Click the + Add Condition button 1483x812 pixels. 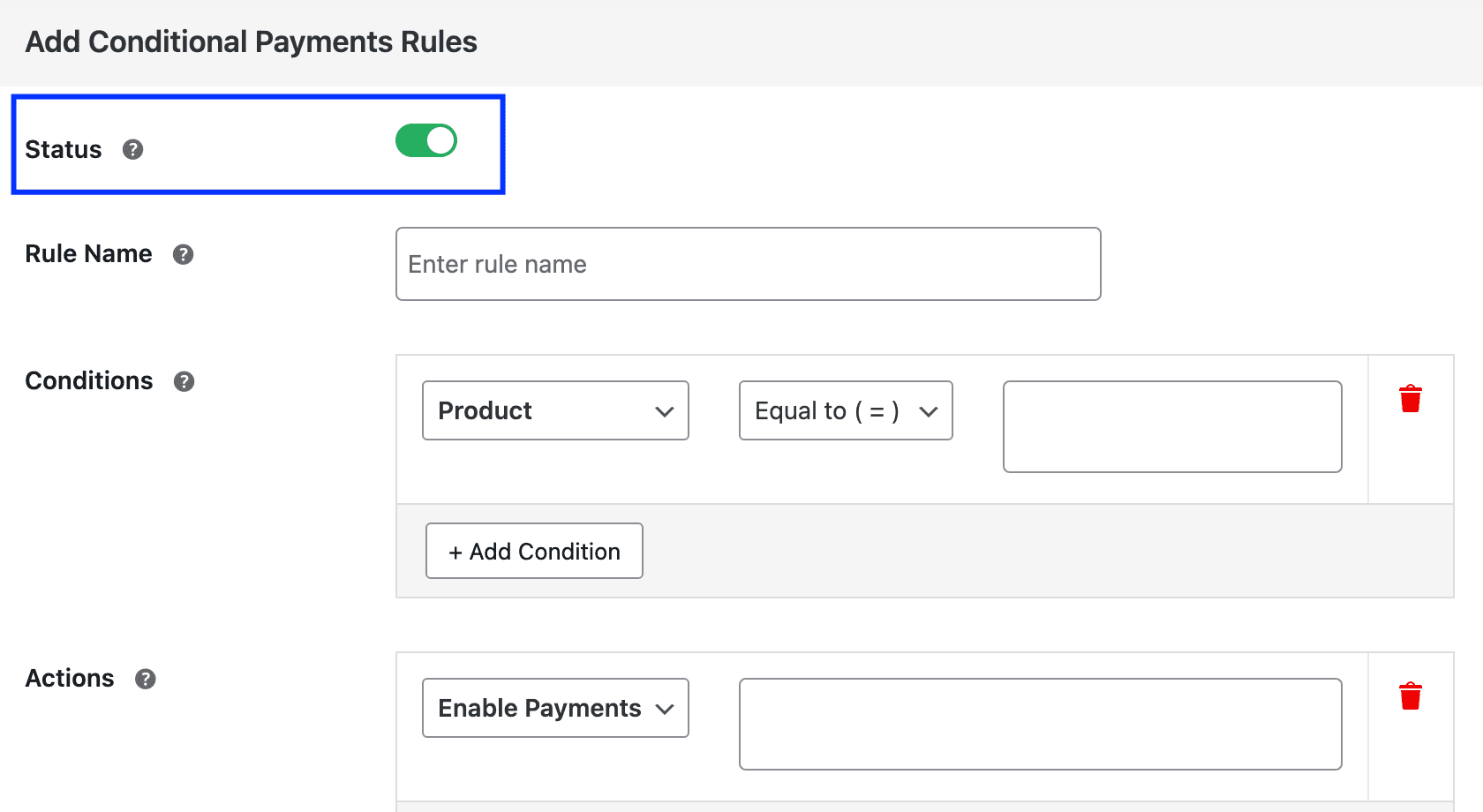click(533, 551)
